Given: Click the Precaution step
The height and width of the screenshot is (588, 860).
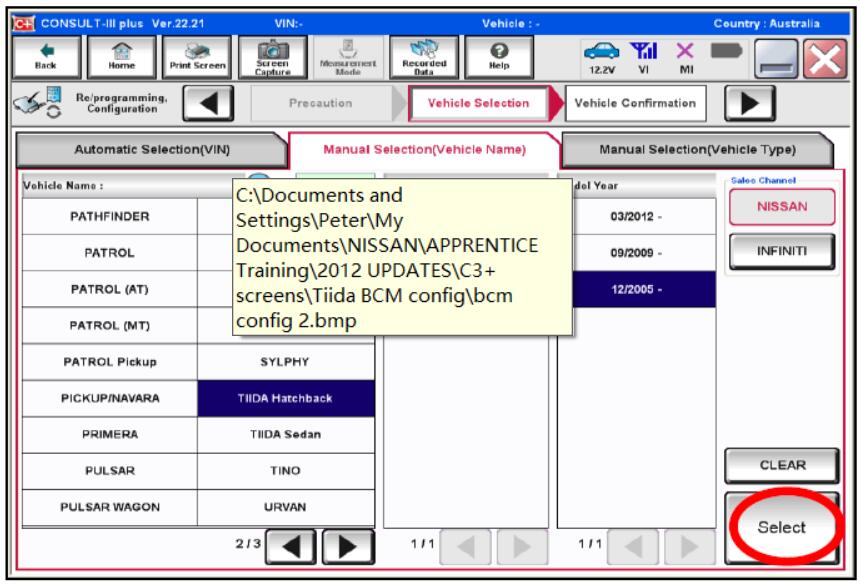Looking at the screenshot, I should (x=321, y=103).
